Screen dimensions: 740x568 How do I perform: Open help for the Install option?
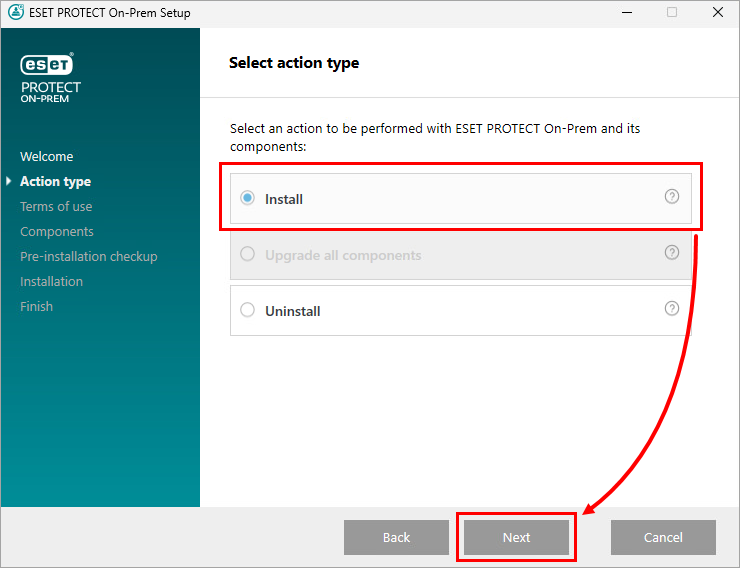672,197
